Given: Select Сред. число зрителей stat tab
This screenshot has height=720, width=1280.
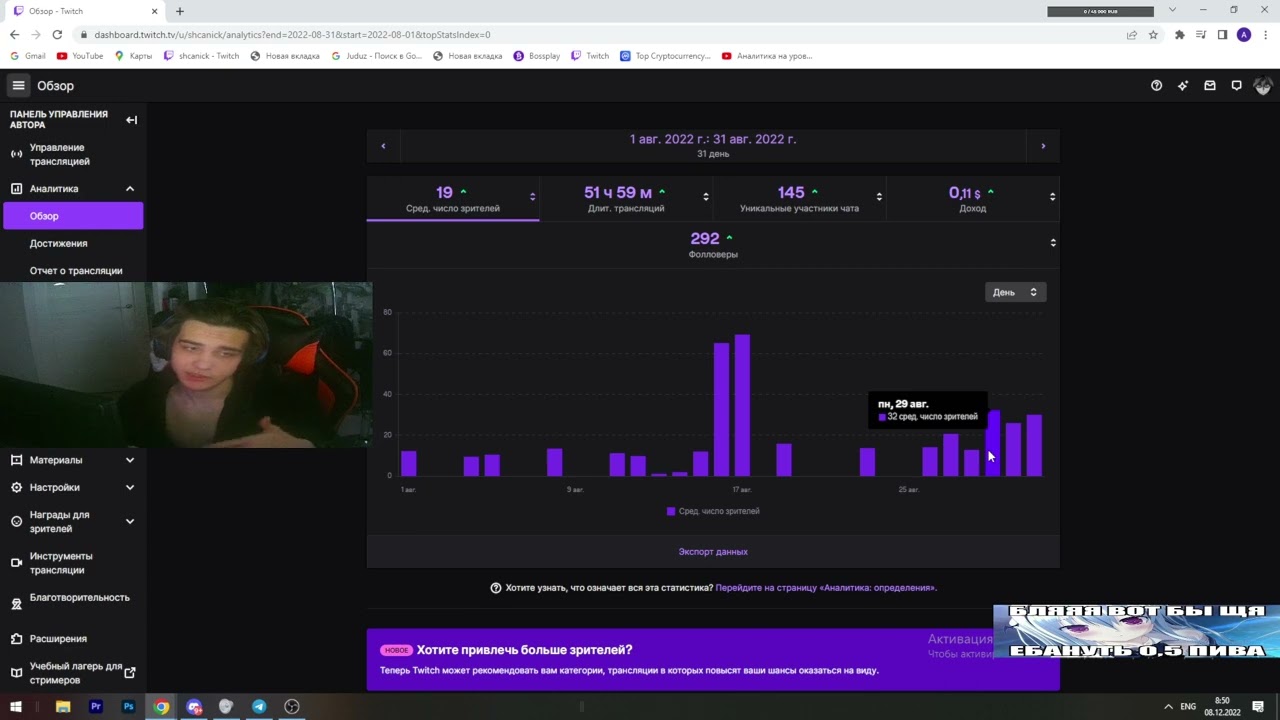Looking at the screenshot, I should [453, 198].
